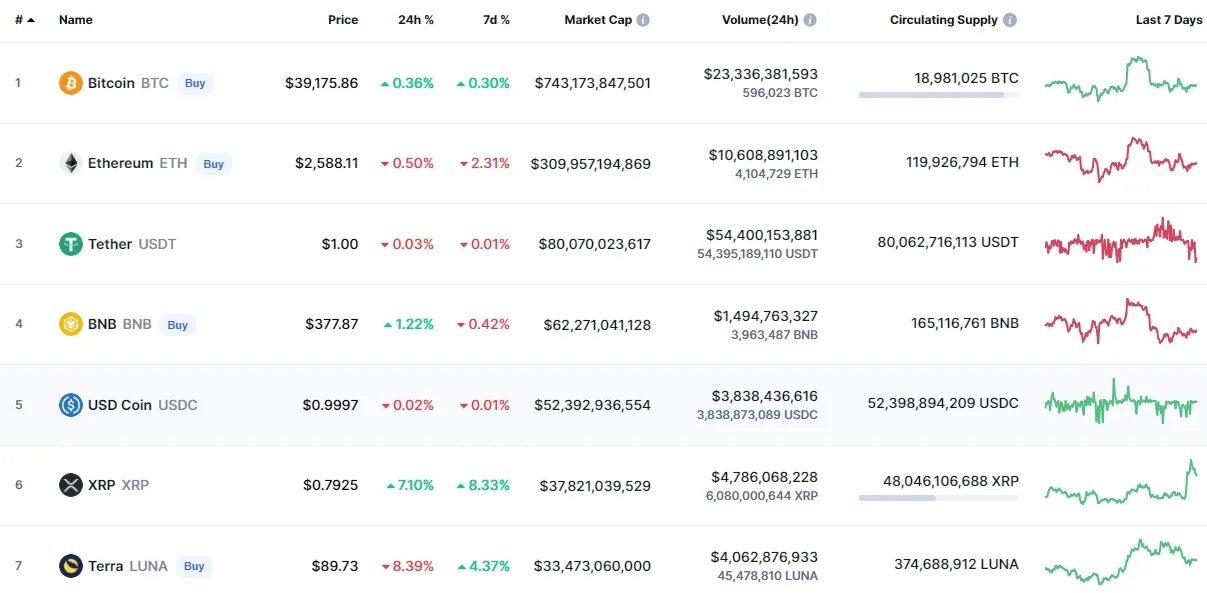Click the Buy button next to BNB
Screen dimensions: 1207x593
pyautogui.click(x=178, y=325)
